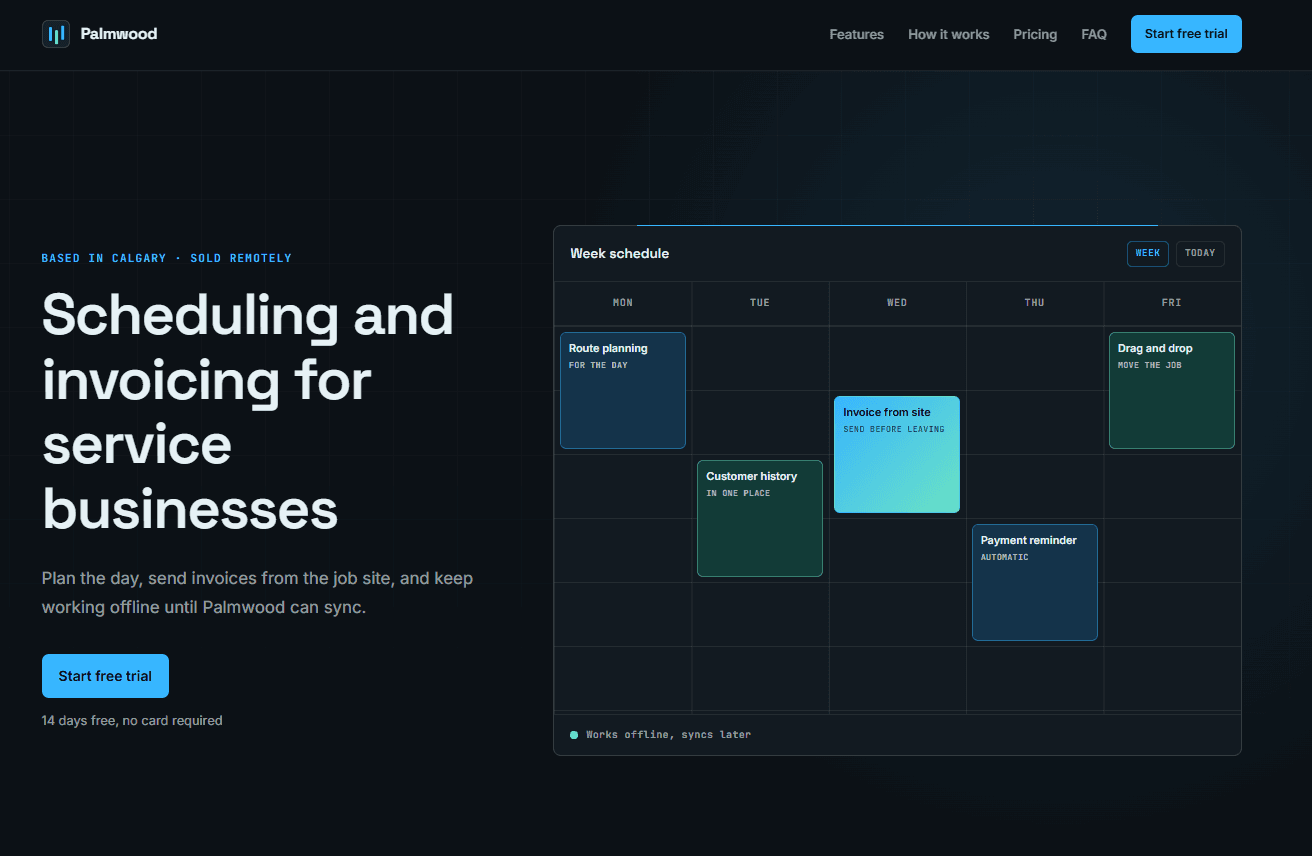This screenshot has width=1312, height=856.
Task: Open the Pricing nav link
Action: click(1035, 34)
